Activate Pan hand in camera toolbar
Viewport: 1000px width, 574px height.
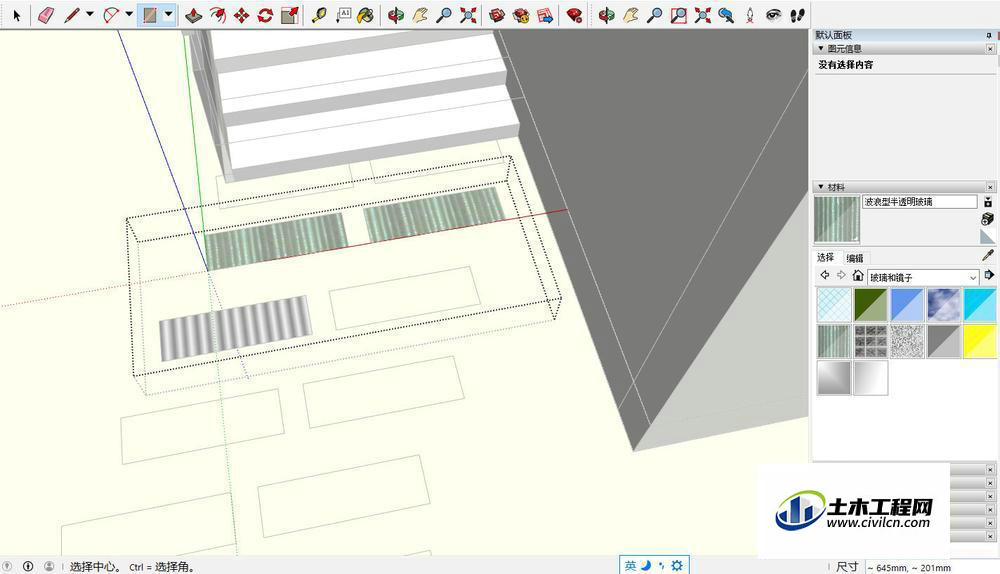[x=631, y=15]
